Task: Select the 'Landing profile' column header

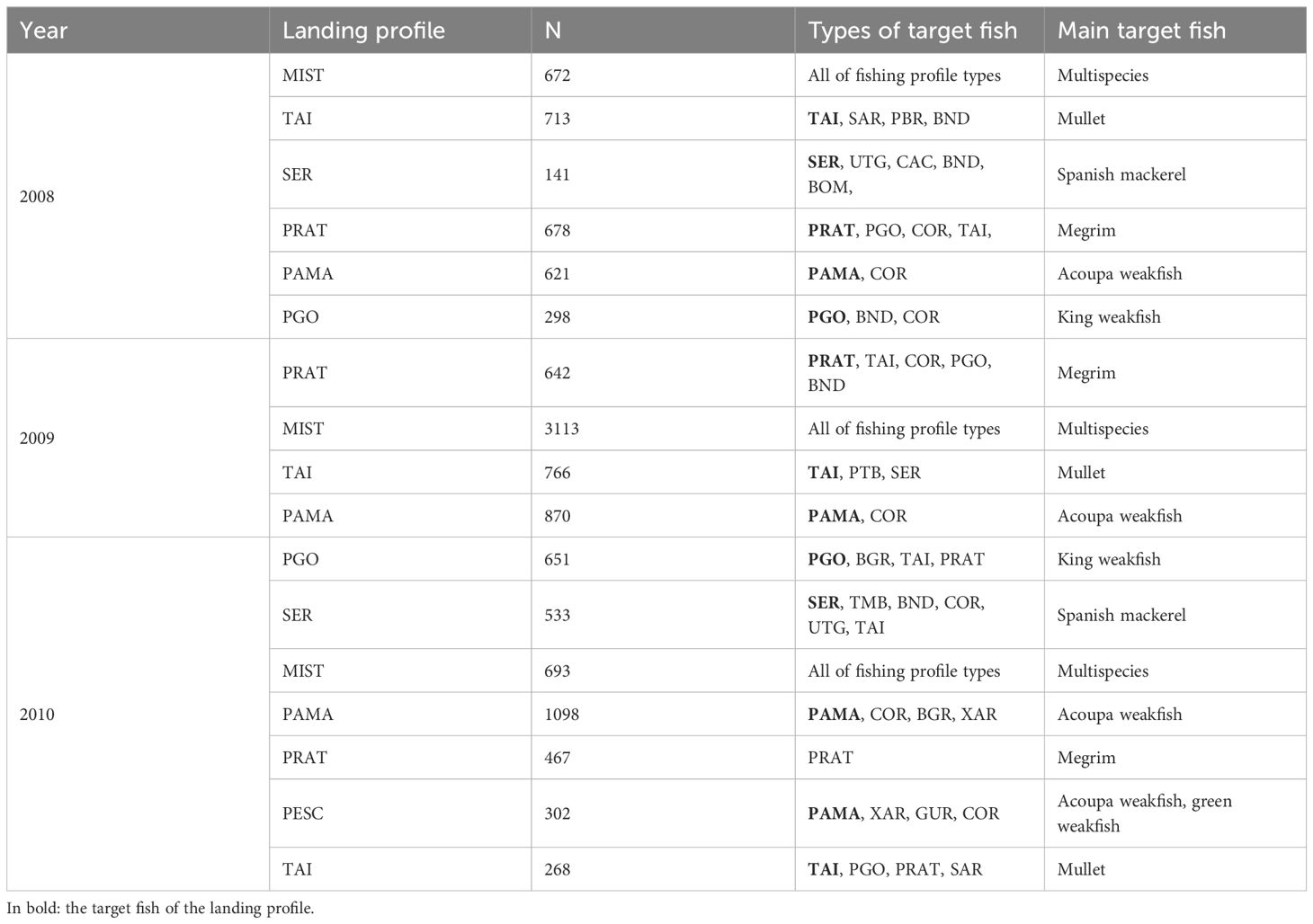Action: [363, 31]
